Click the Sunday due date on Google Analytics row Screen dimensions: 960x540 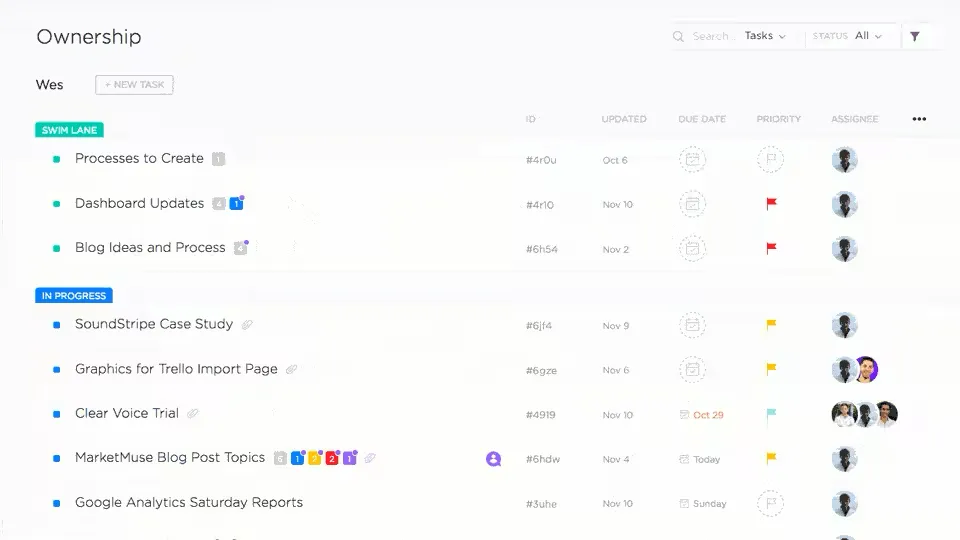coord(703,503)
